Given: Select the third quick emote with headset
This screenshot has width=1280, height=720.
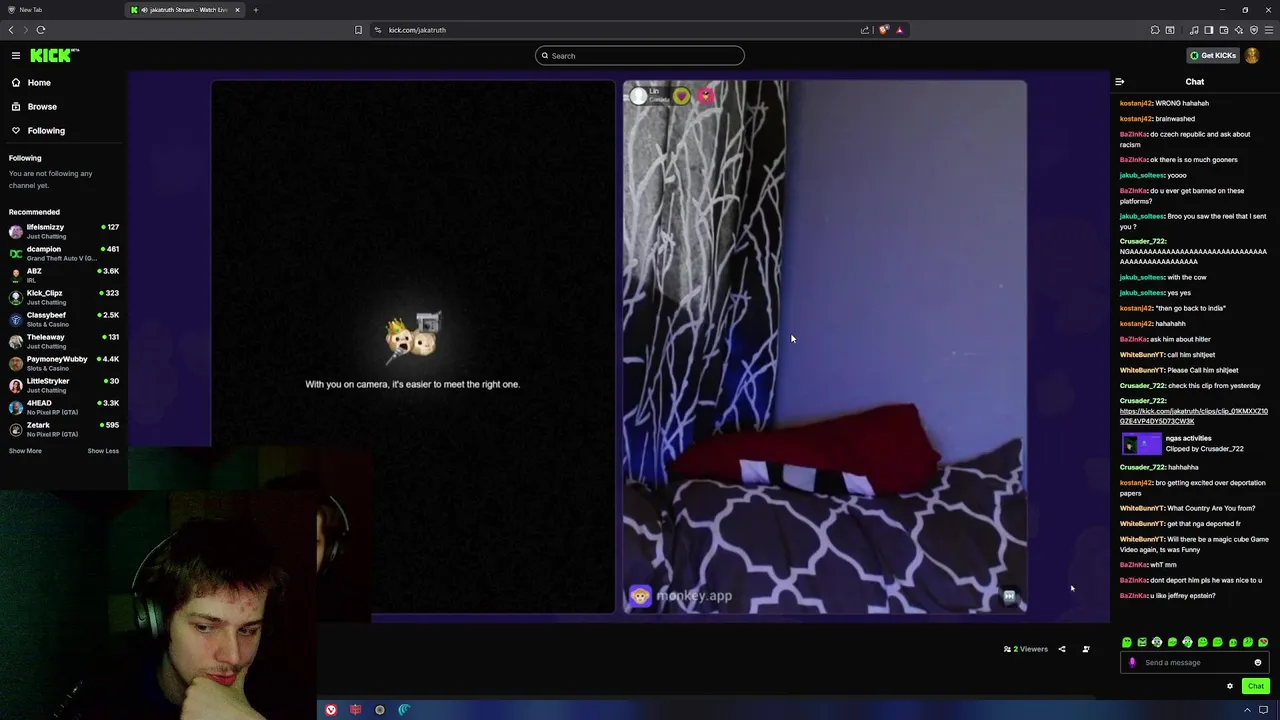Looking at the screenshot, I should tap(1157, 642).
